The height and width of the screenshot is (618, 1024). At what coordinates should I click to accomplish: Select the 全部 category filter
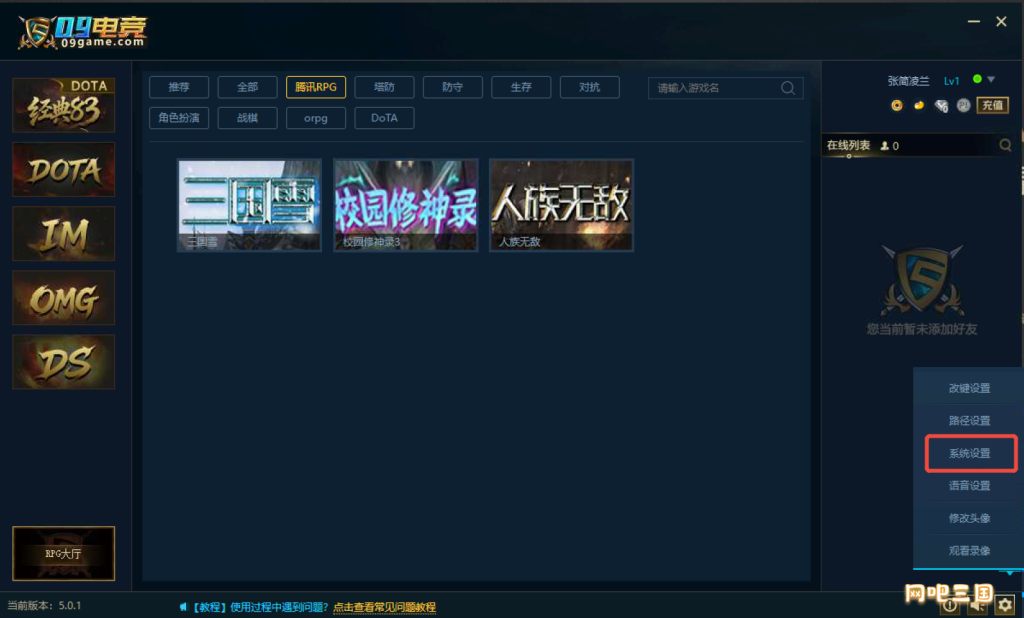pyautogui.click(x=248, y=87)
